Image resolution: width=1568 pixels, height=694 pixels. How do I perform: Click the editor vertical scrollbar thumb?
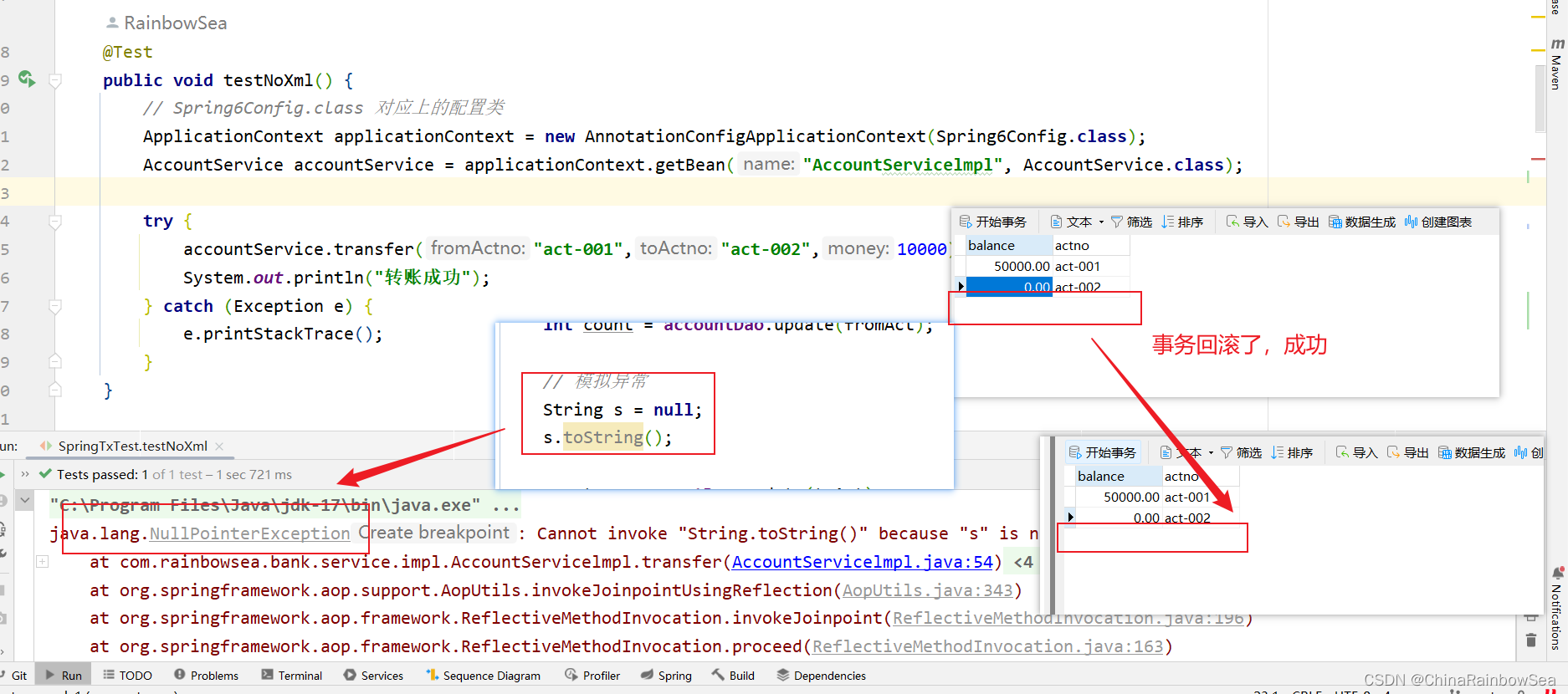pyautogui.click(x=1540, y=99)
